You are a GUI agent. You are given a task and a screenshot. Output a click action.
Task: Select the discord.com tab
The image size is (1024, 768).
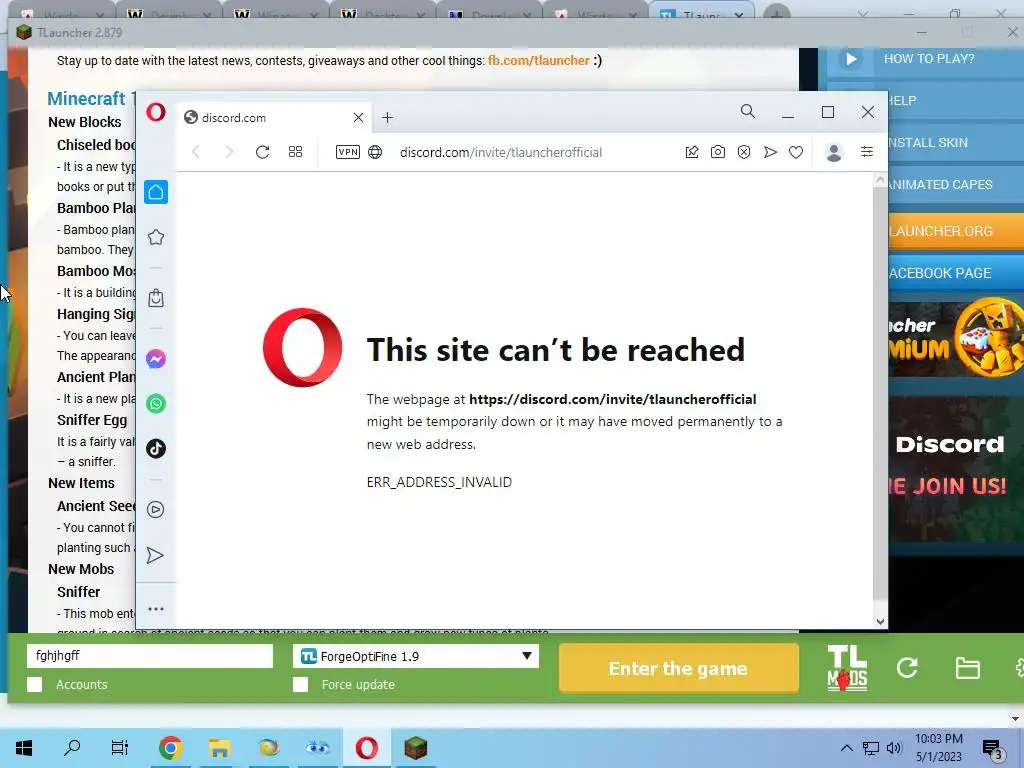[x=274, y=118]
